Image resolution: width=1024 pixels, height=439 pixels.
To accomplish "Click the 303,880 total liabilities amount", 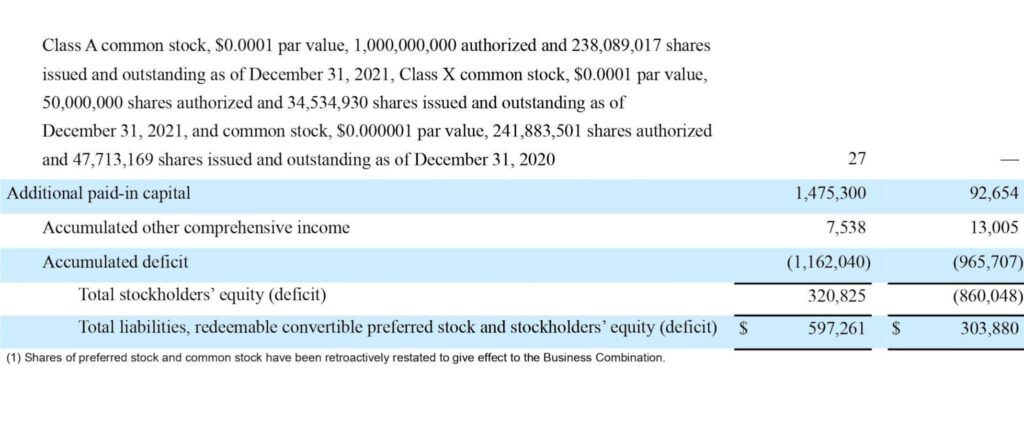I will [988, 329].
